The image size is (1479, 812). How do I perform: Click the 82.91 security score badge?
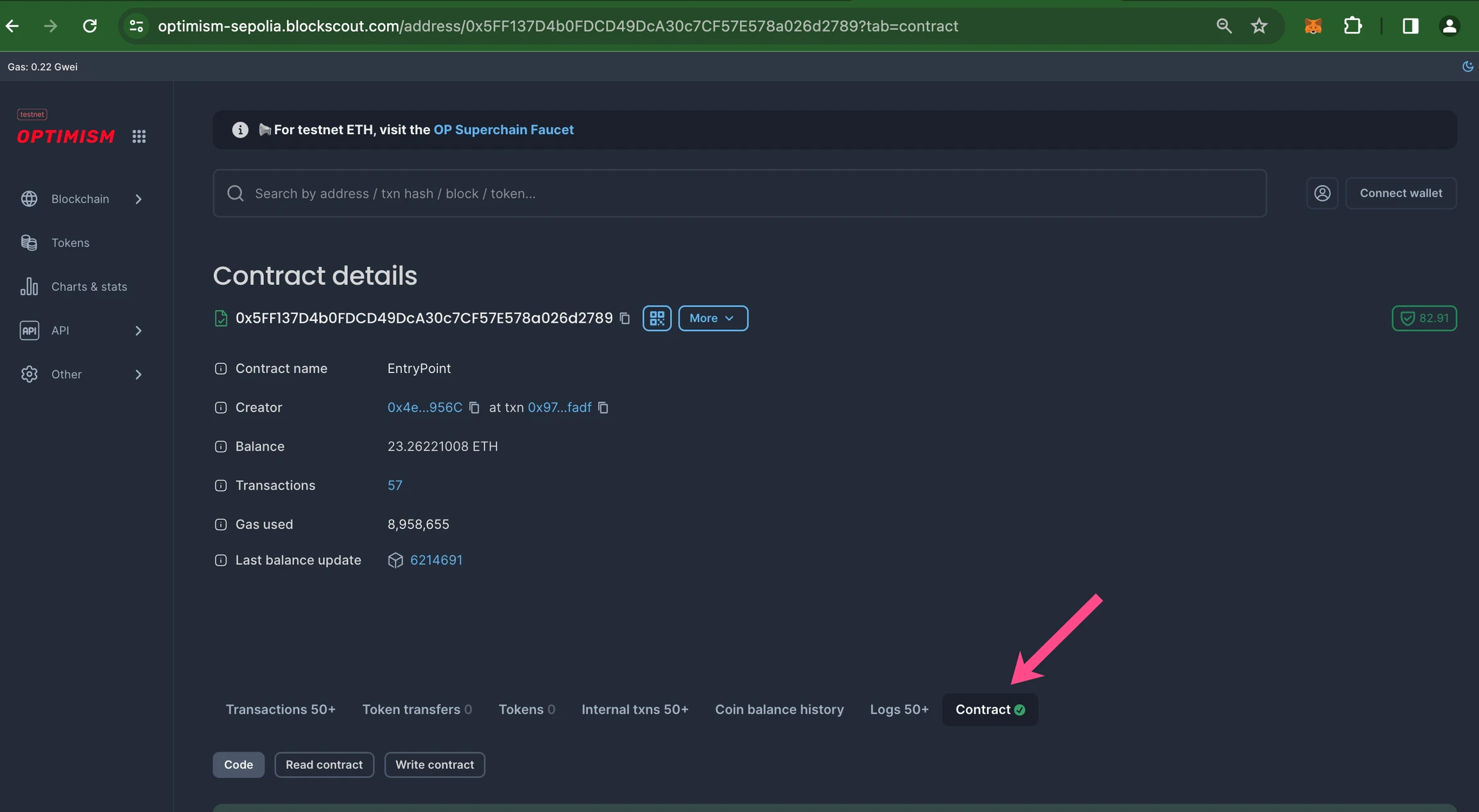(1424, 318)
